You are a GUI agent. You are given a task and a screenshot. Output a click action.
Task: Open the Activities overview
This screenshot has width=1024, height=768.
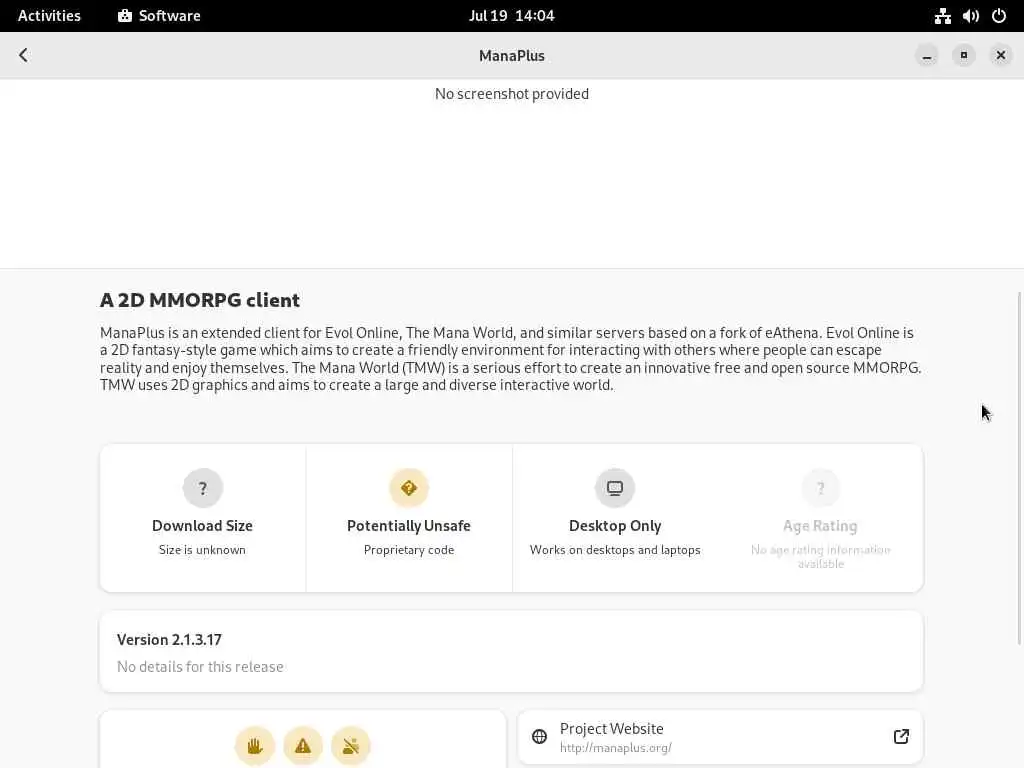(x=49, y=16)
